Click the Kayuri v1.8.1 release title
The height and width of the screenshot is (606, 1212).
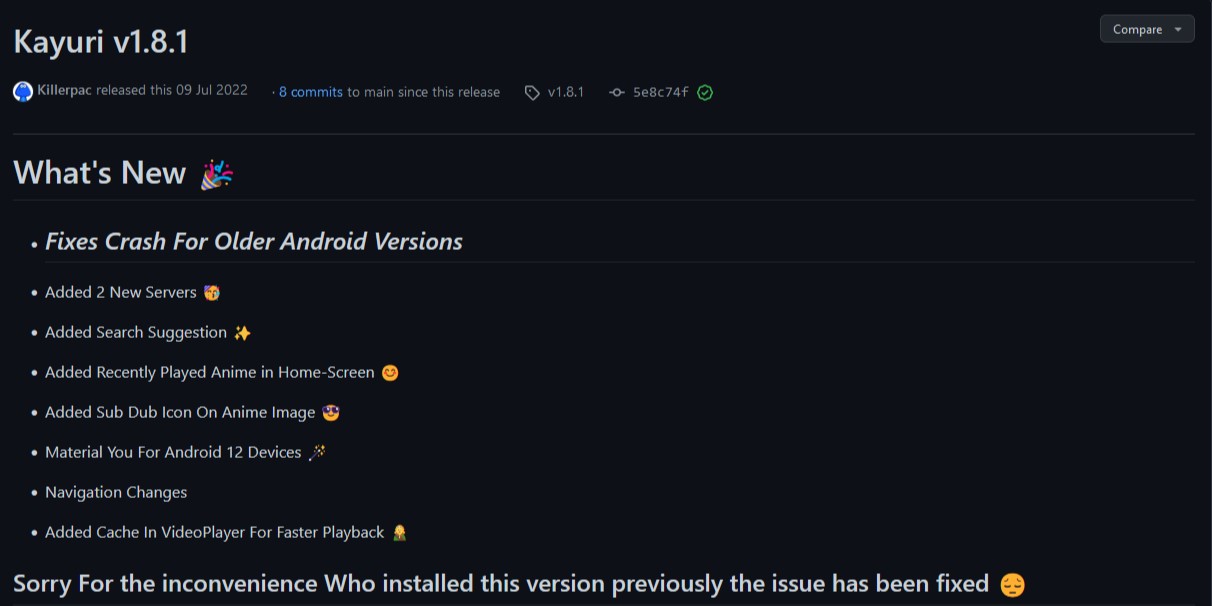tap(101, 42)
